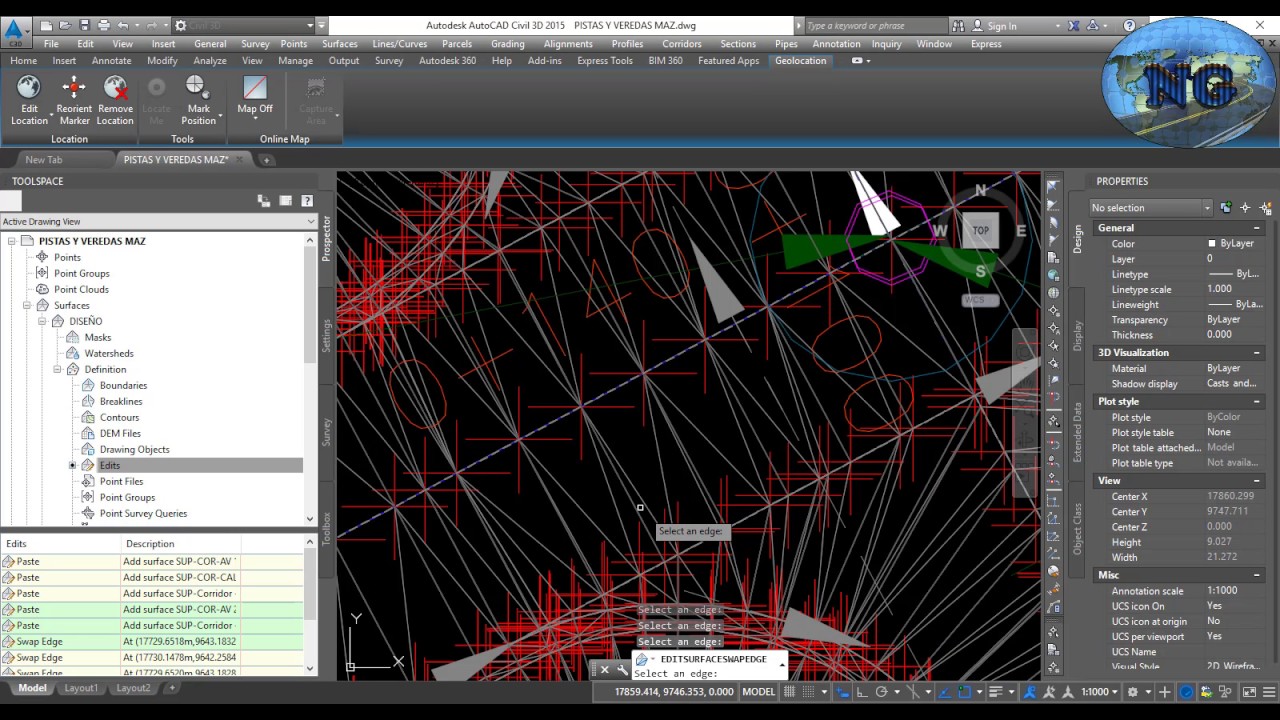This screenshot has width=1280, height=720.
Task: Click the command line customize wrench icon
Action: click(x=622, y=670)
